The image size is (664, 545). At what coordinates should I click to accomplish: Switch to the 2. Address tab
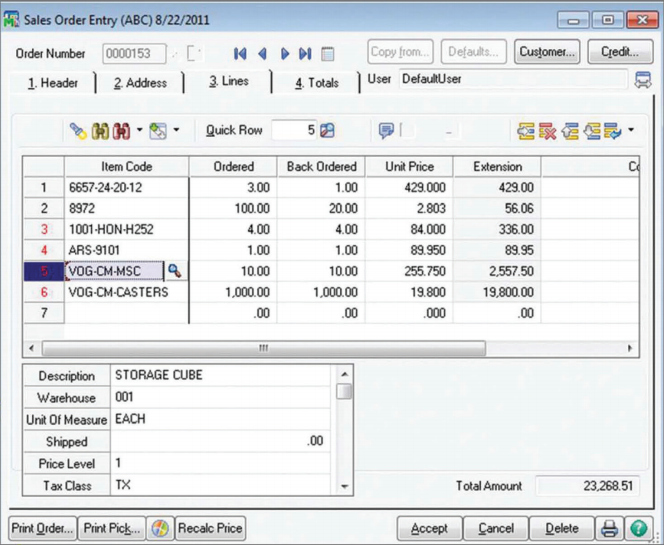coord(140,83)
